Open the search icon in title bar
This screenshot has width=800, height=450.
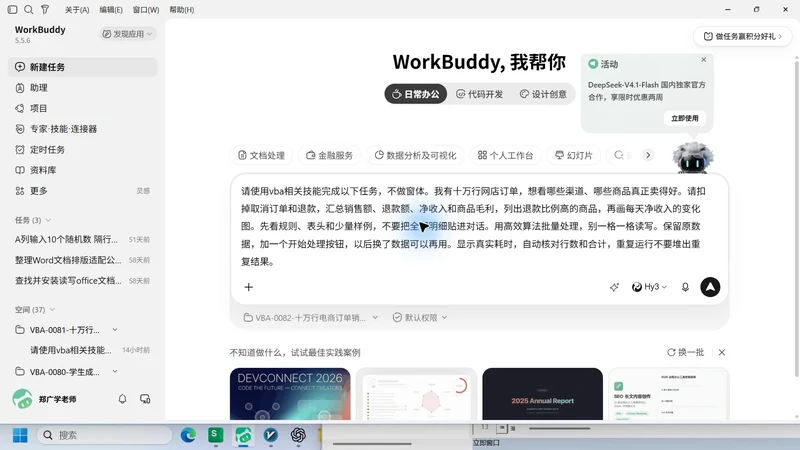pos(29,10)
